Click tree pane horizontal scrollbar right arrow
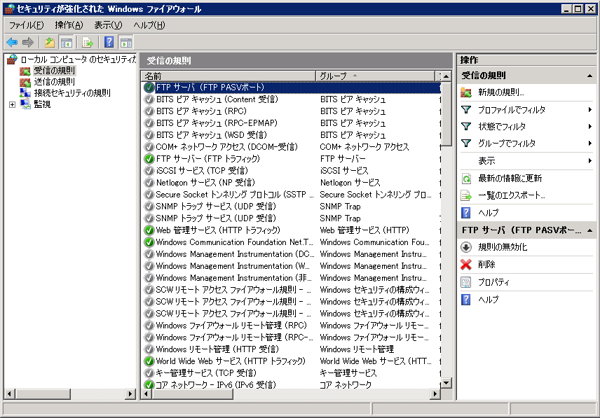This screenshot has width=600, height=418. pyautogui.click(x=130, y=394)
